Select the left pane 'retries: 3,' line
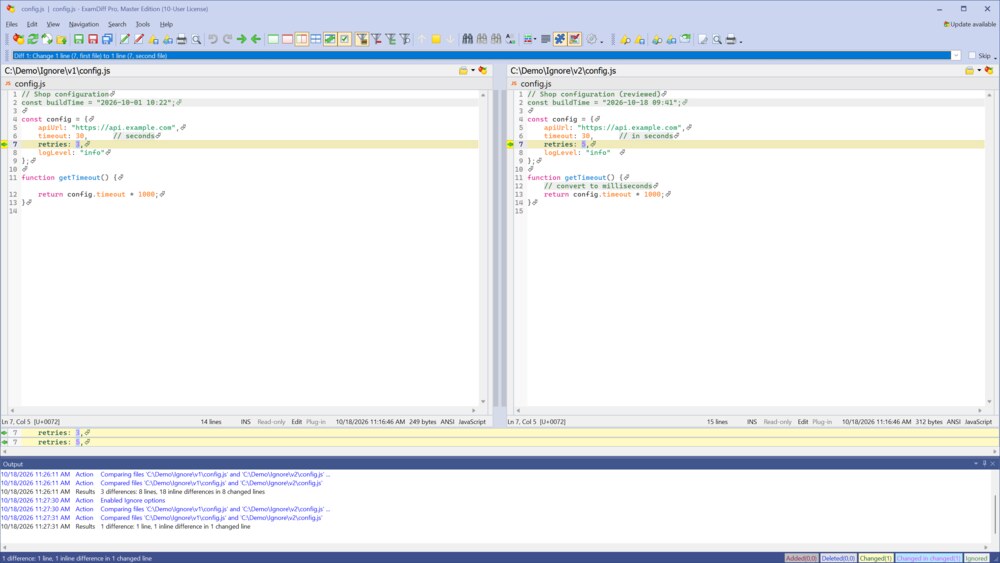 [x=249, y=144]
